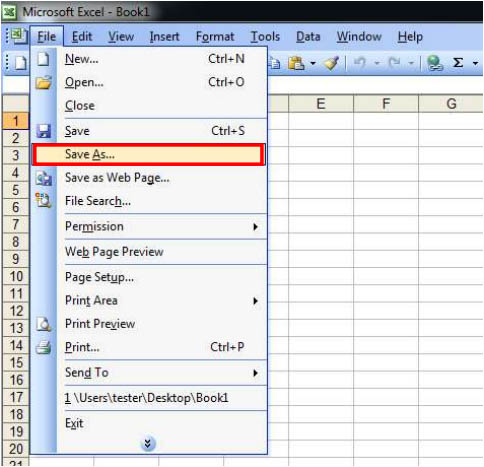
Task: Click the Undo toolbar icon
Action: [360, 63]
